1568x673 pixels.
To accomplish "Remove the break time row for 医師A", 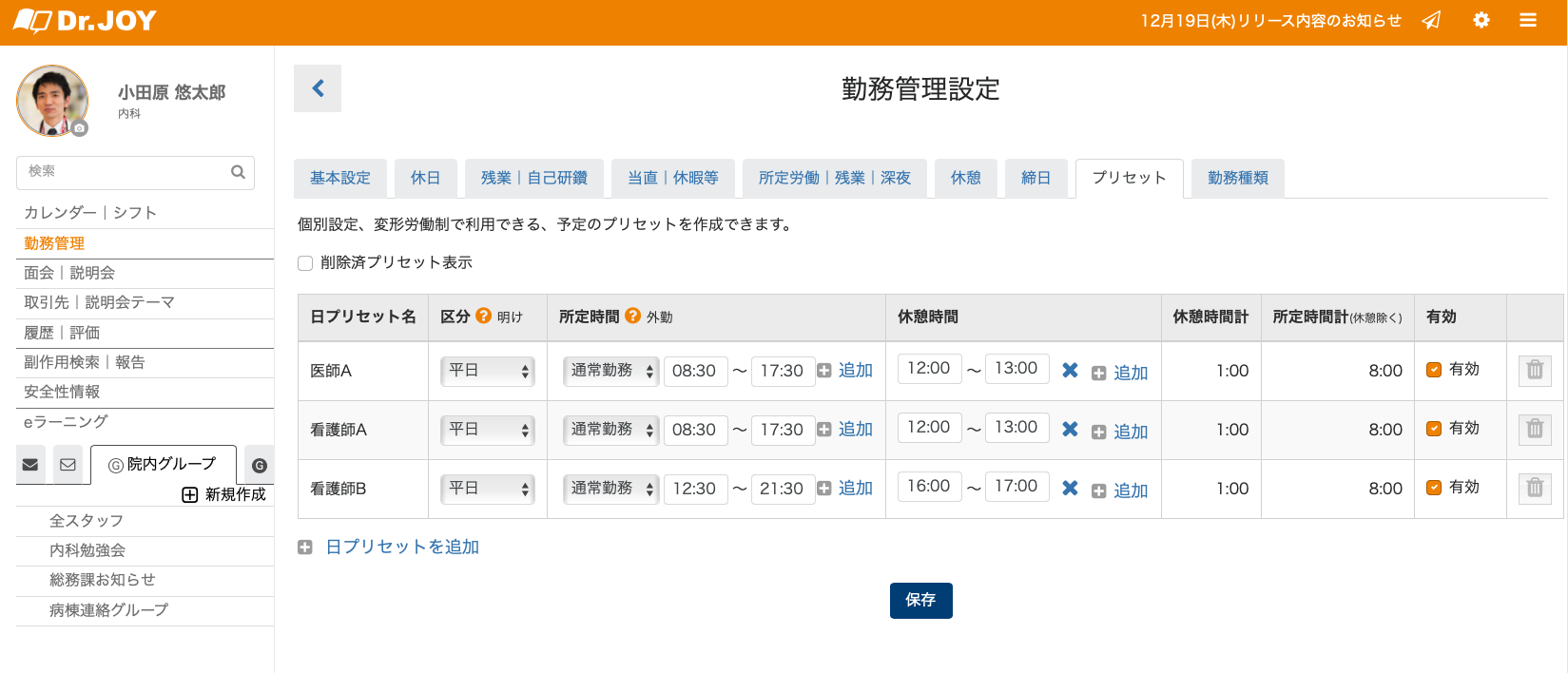I will point(1070,371).
